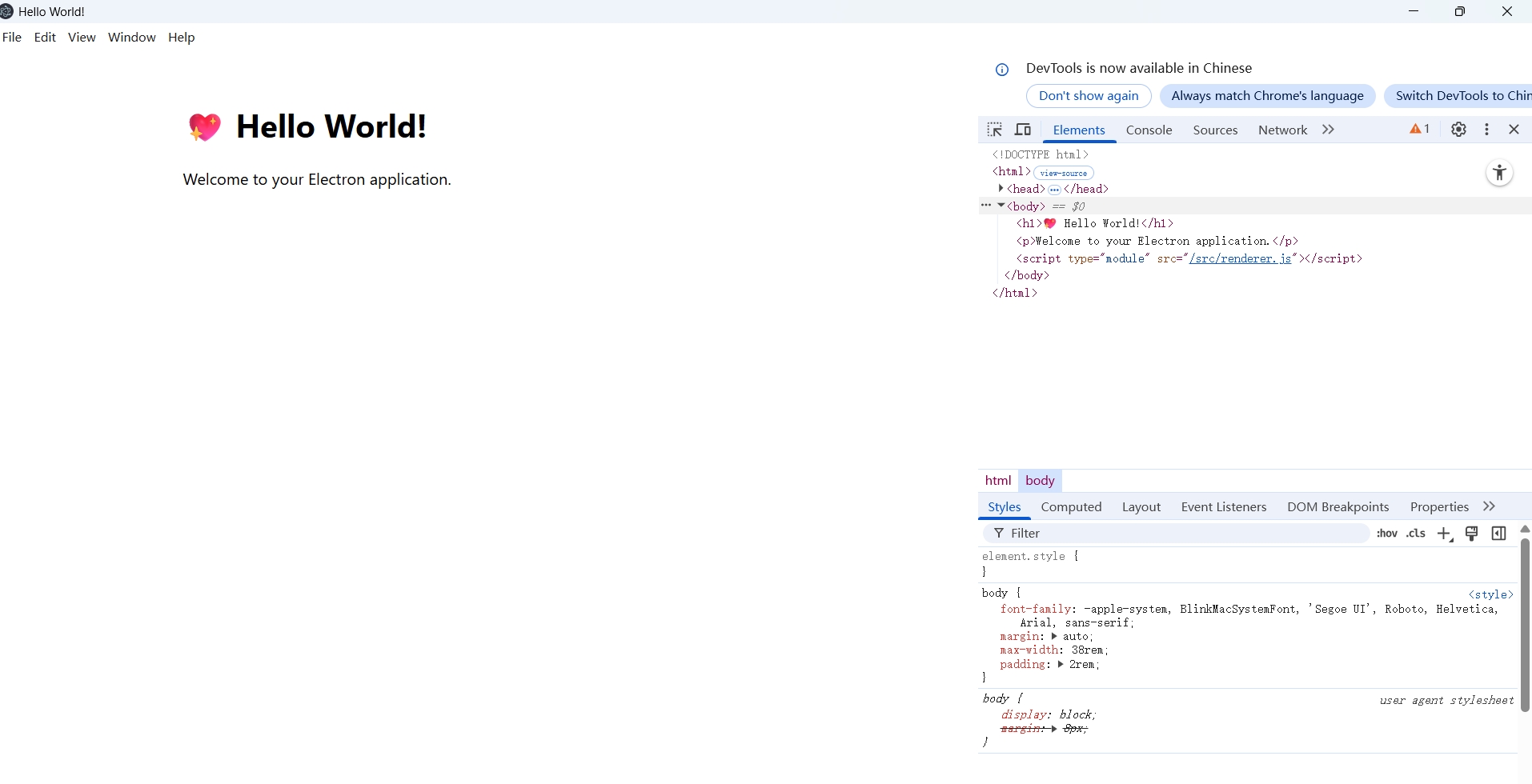Toggle the :hov element state button
Screen dimensions: 1532x784
(x=1387, y=534)
